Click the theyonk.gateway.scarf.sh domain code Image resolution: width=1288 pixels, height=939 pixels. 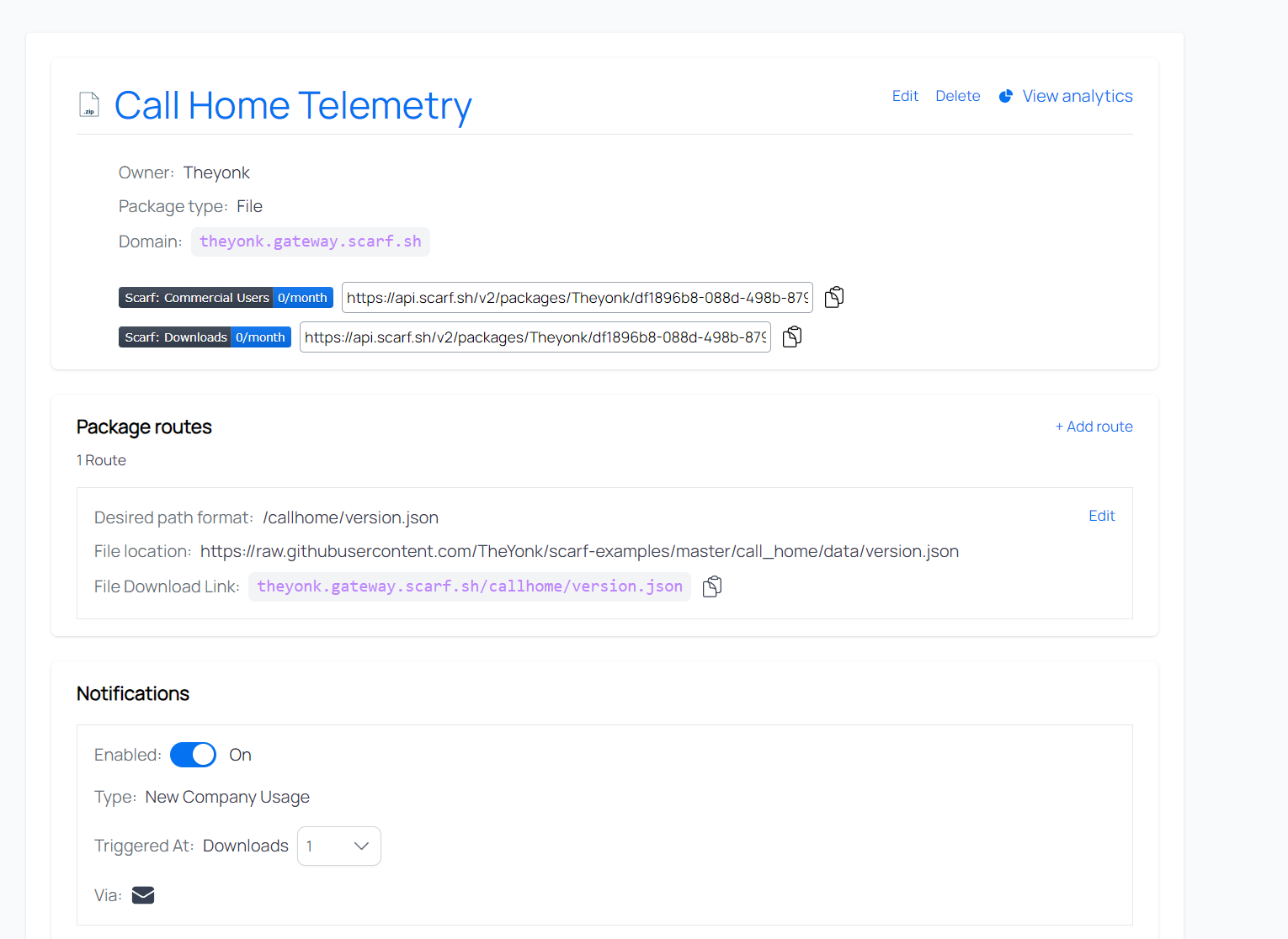pyautogui.click(x=310, y=241)
